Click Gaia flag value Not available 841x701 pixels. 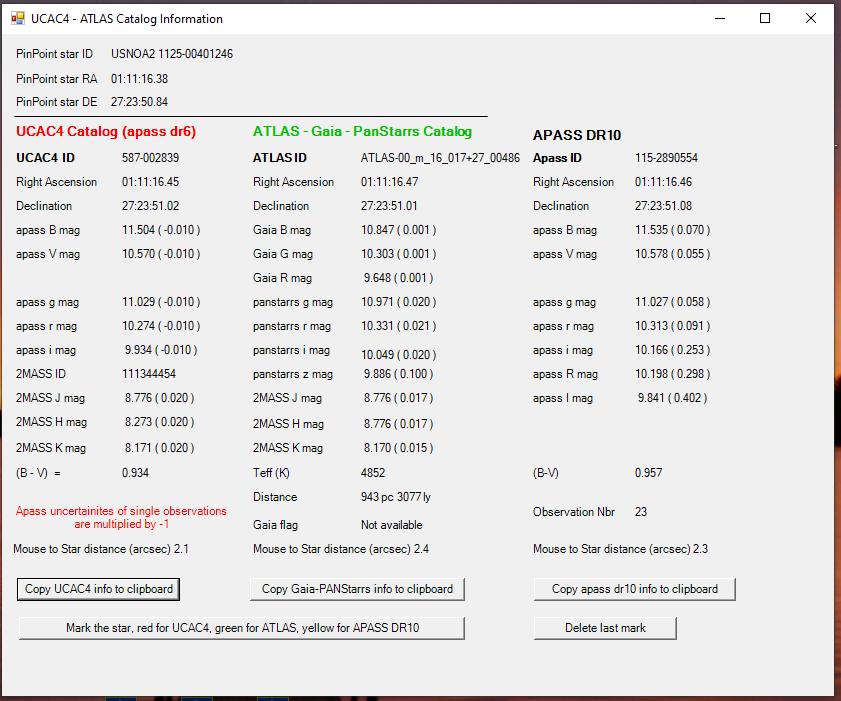click(392, 525)
